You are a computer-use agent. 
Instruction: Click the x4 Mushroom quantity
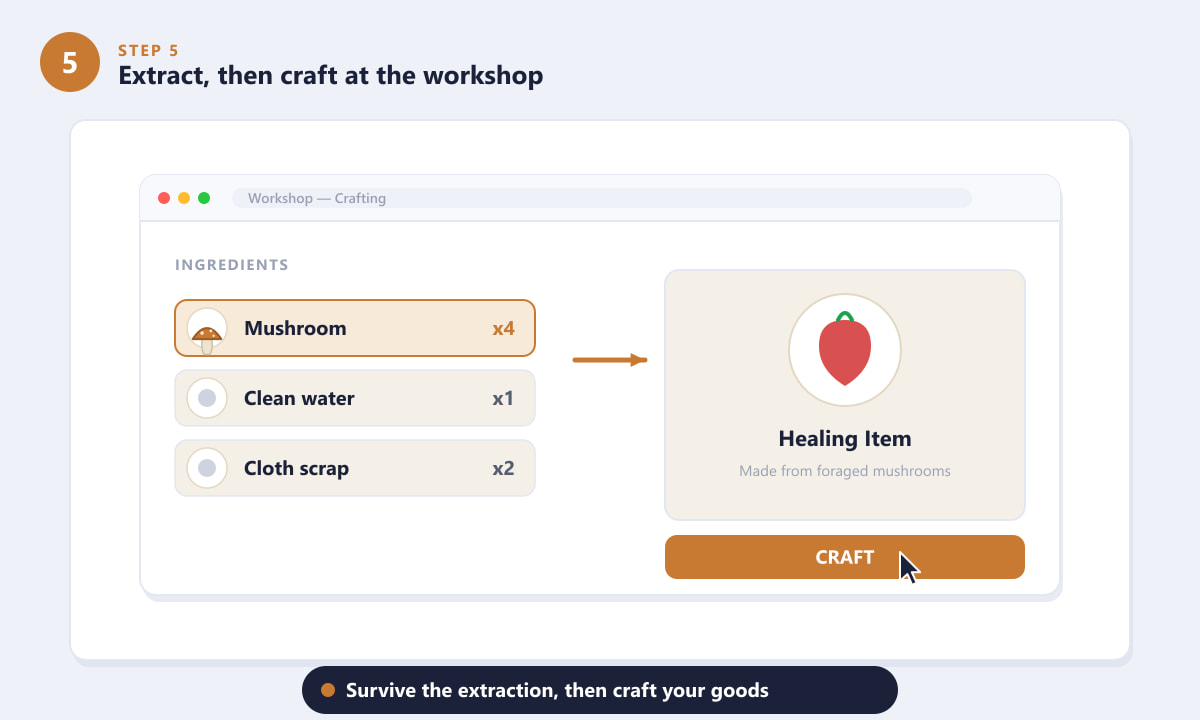(x=503, y=328)
